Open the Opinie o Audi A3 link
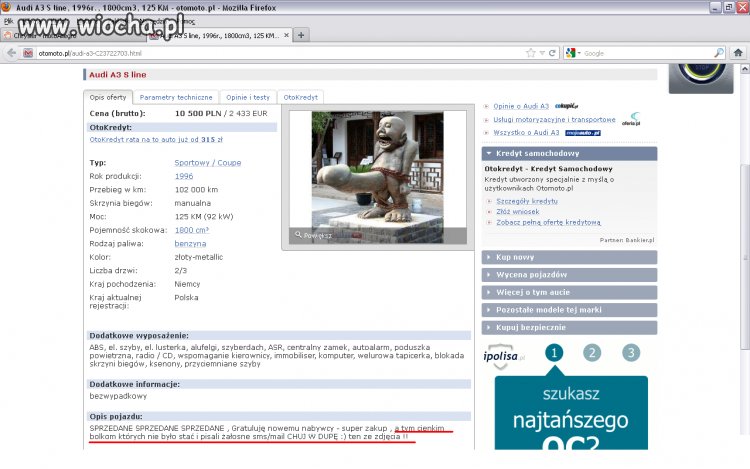Image resolution: width=750 pixels, height=469 pixels. [x=521, y=106]
